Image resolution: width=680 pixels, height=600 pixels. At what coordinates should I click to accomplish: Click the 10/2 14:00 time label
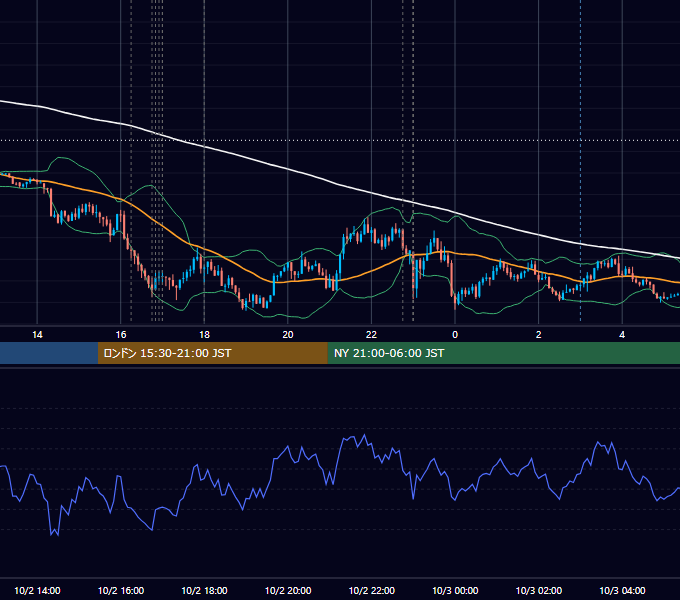coord(37,590)
